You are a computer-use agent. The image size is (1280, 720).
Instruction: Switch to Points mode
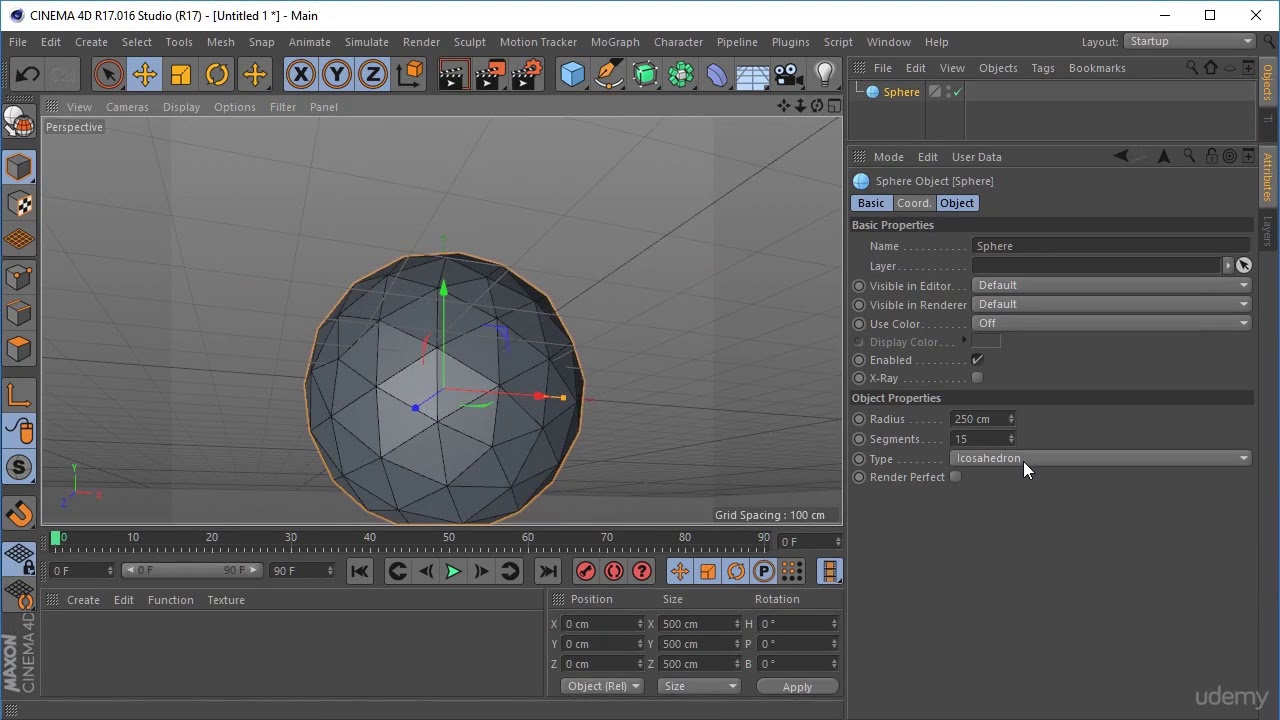click(x=19, y=276)
